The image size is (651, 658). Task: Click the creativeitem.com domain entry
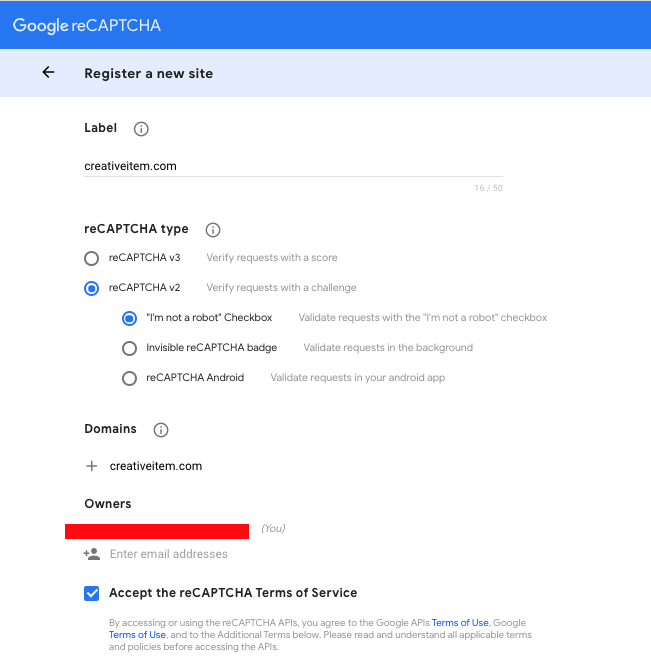pos(156,466)
